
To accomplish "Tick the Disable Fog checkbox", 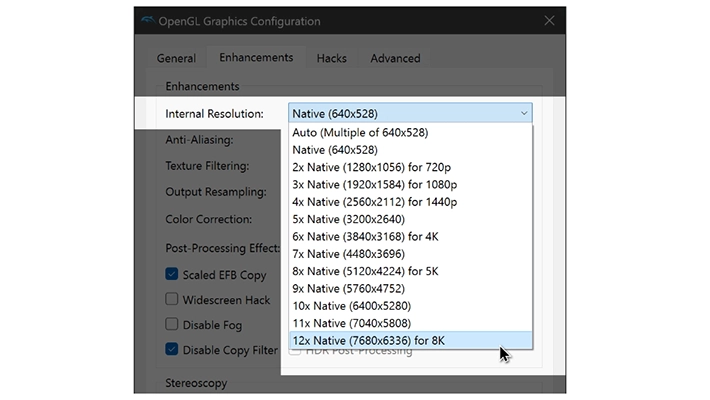I will tap(172, 324).
